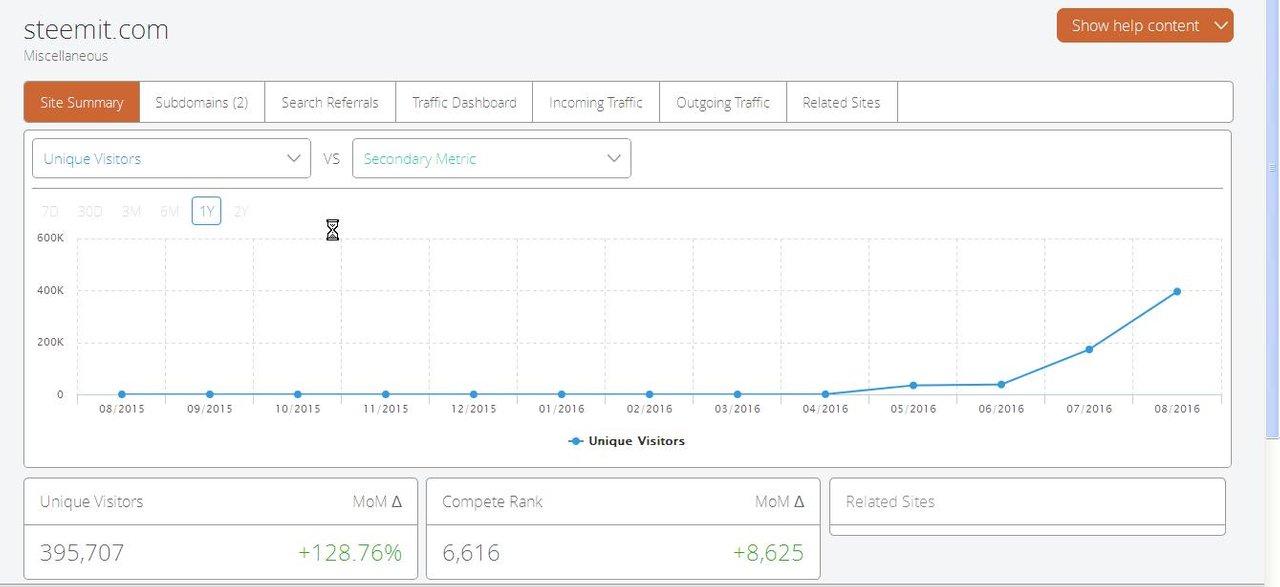Click the Related Sites card heading
The image size is (1280, 587).
(890, 501)
